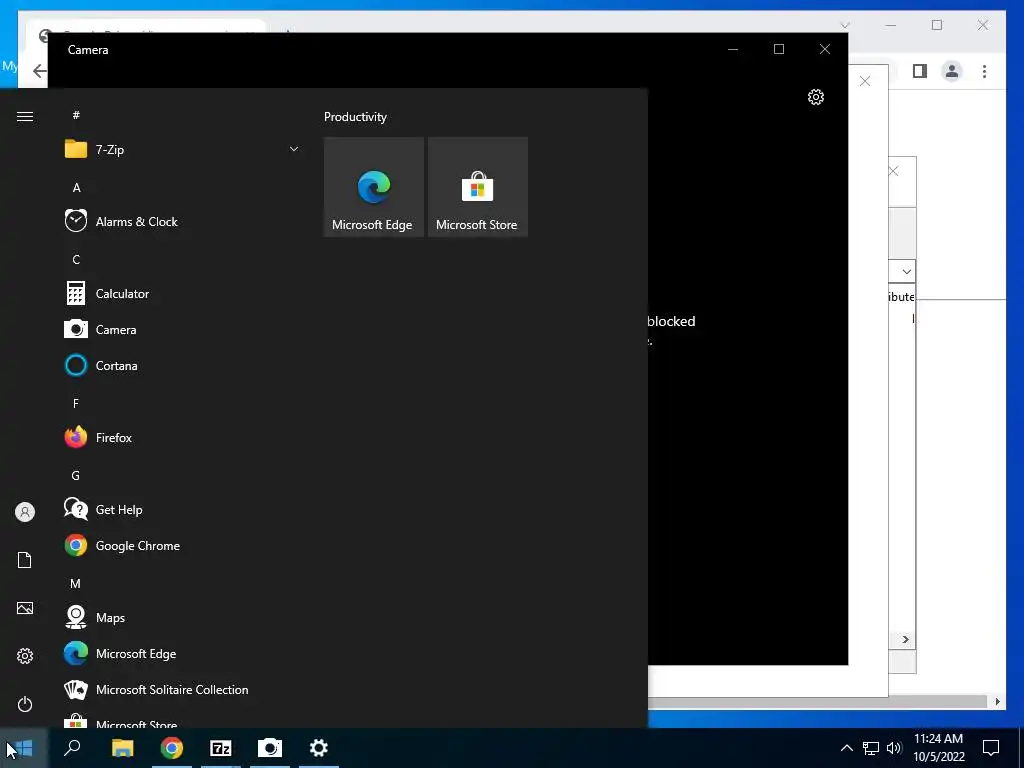Click the C letter index header
Image resolution: width=1024 pixels, height=768 pixels.
tap(76, 259)
